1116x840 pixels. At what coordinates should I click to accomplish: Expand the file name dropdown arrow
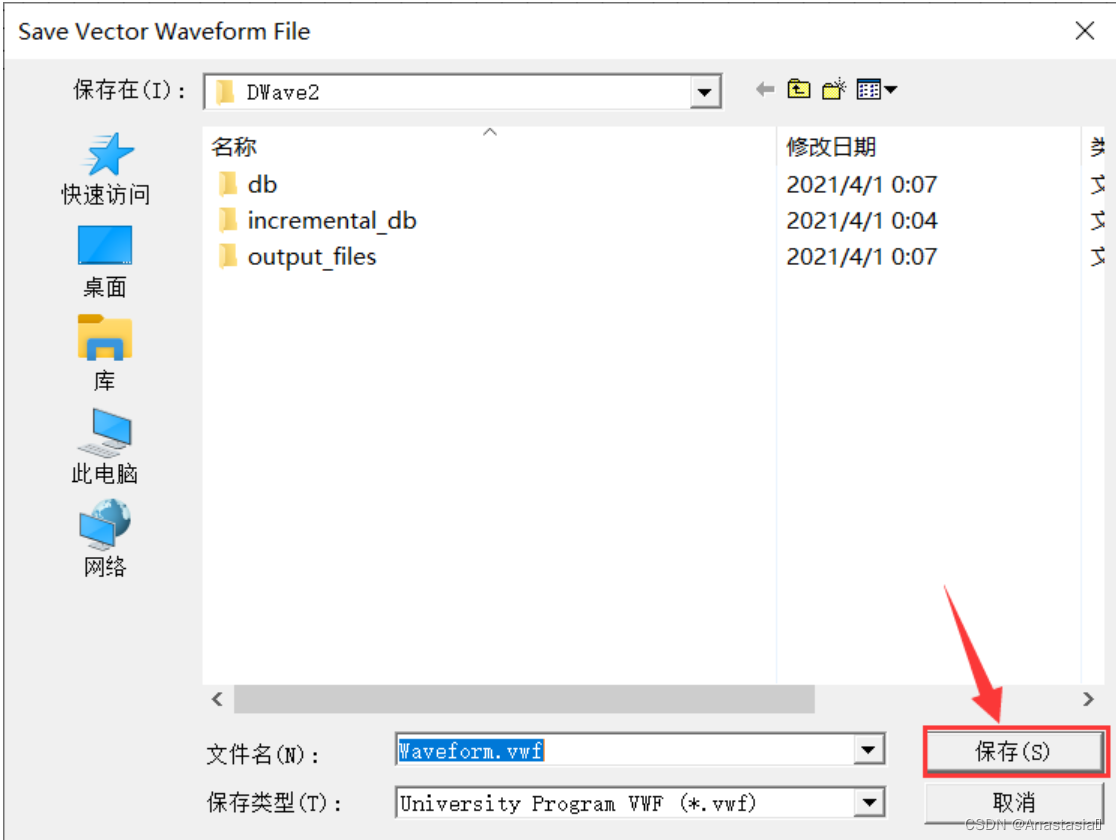pos(868,750)
